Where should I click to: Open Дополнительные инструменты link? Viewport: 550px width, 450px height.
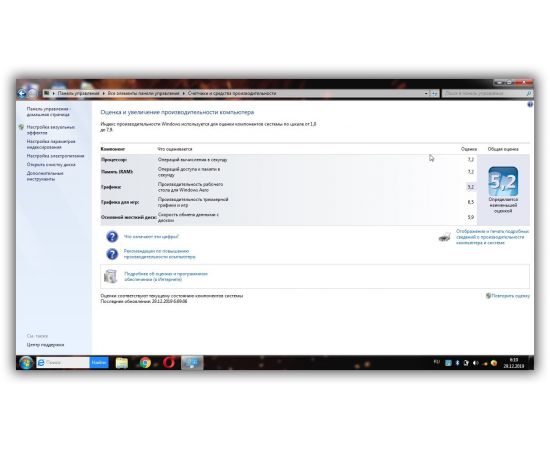(x=45, y=176)
